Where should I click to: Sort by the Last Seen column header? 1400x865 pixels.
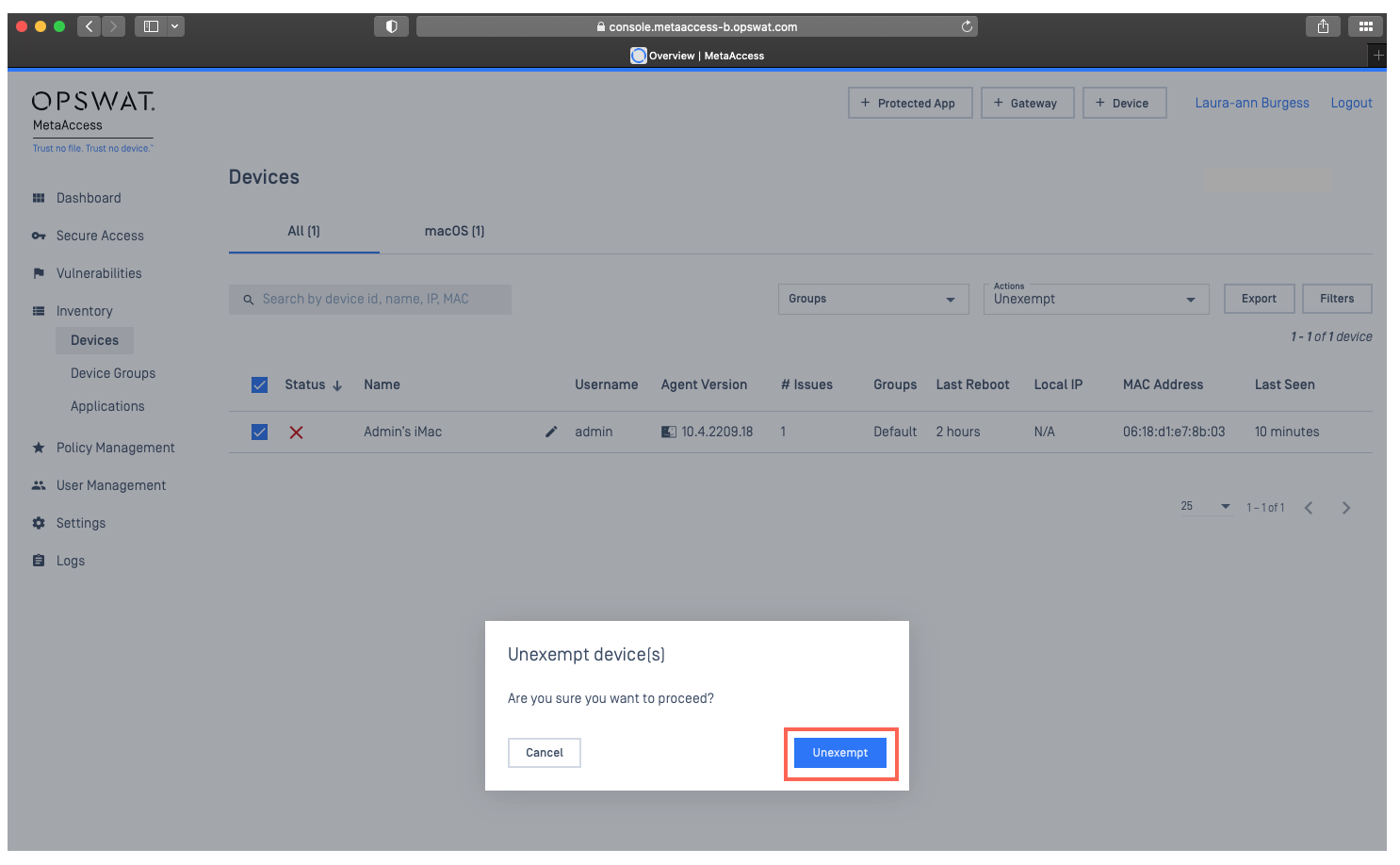tap(1284, 384)
